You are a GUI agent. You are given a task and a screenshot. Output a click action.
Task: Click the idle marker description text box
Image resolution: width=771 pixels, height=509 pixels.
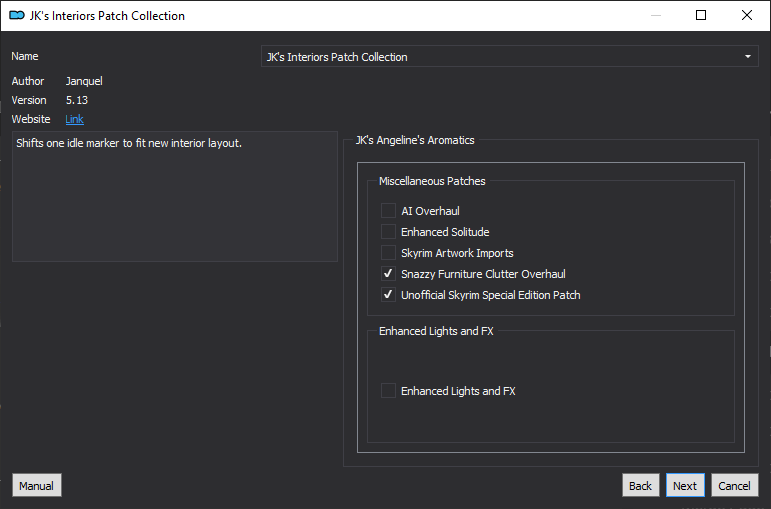(x=175, y=196)
